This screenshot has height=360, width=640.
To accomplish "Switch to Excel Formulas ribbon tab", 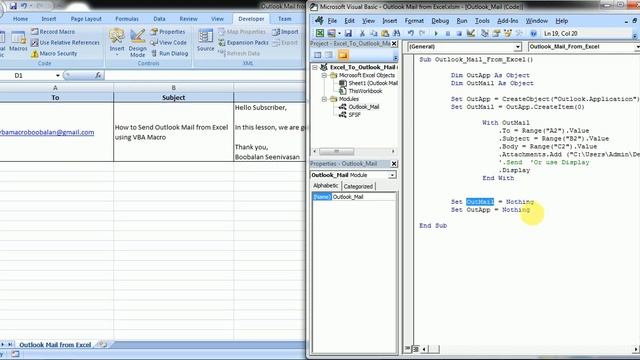I will [127, 19].
